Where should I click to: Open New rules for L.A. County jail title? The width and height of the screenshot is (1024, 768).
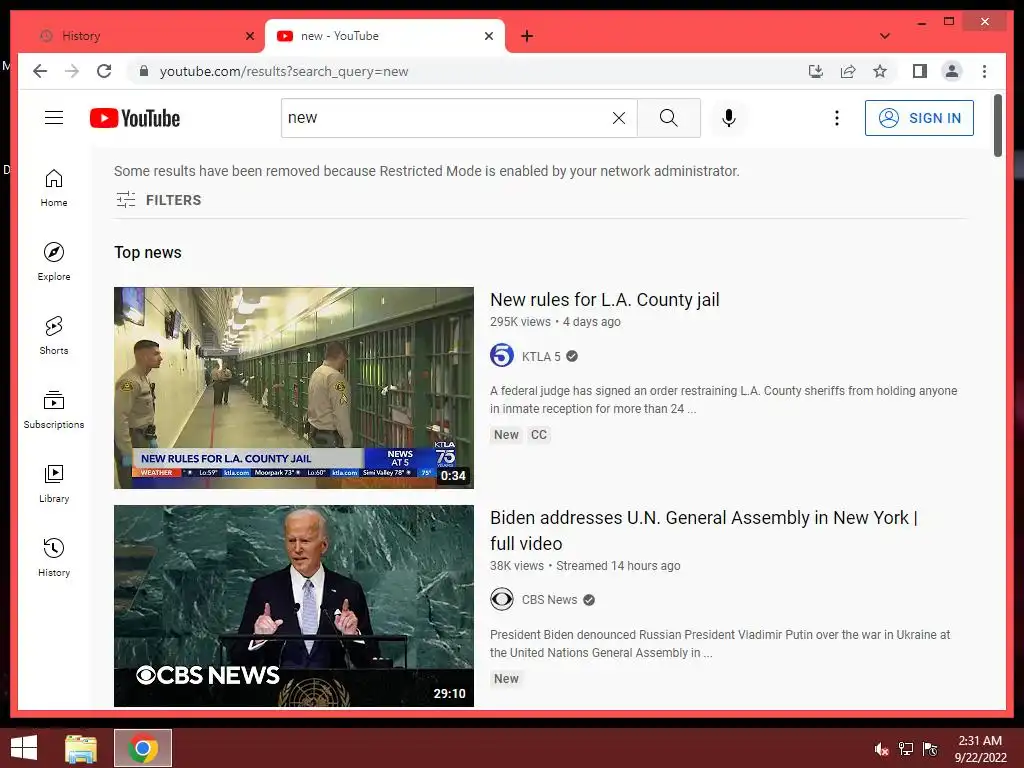pyautogui.click(x=605, y=300)
